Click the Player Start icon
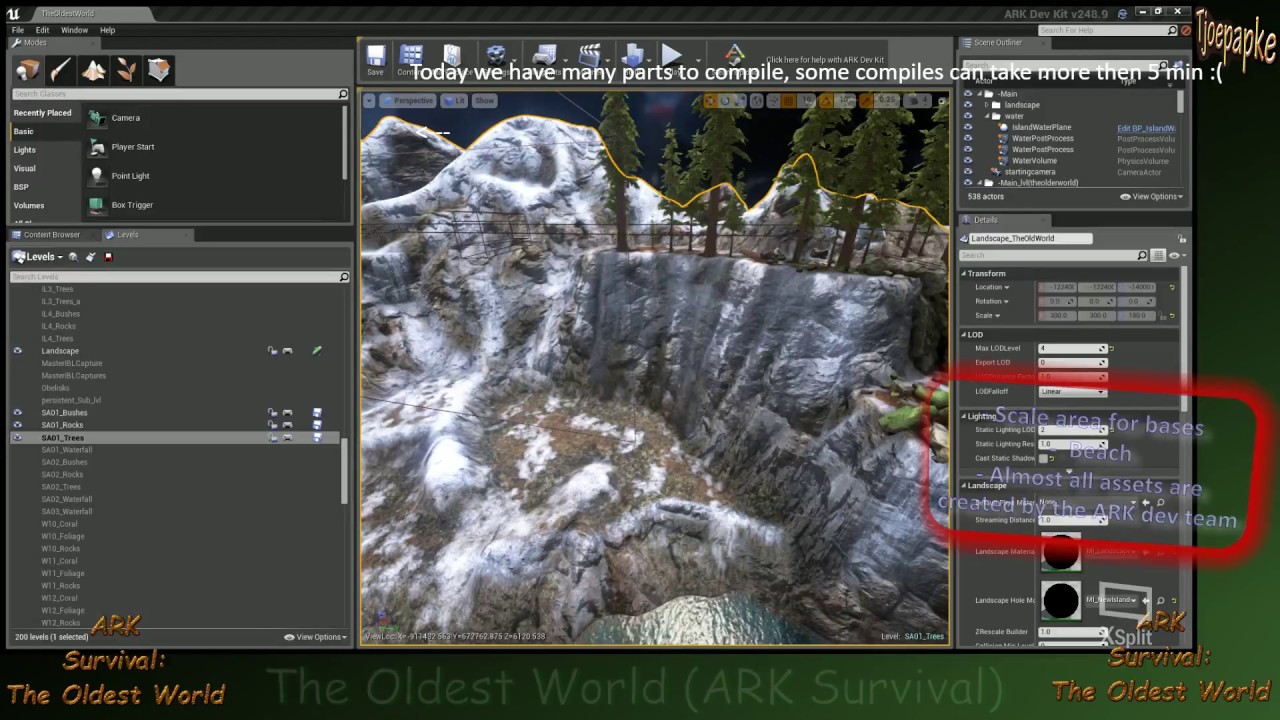This screenshot has height=720, width=1280. [96, 147]
